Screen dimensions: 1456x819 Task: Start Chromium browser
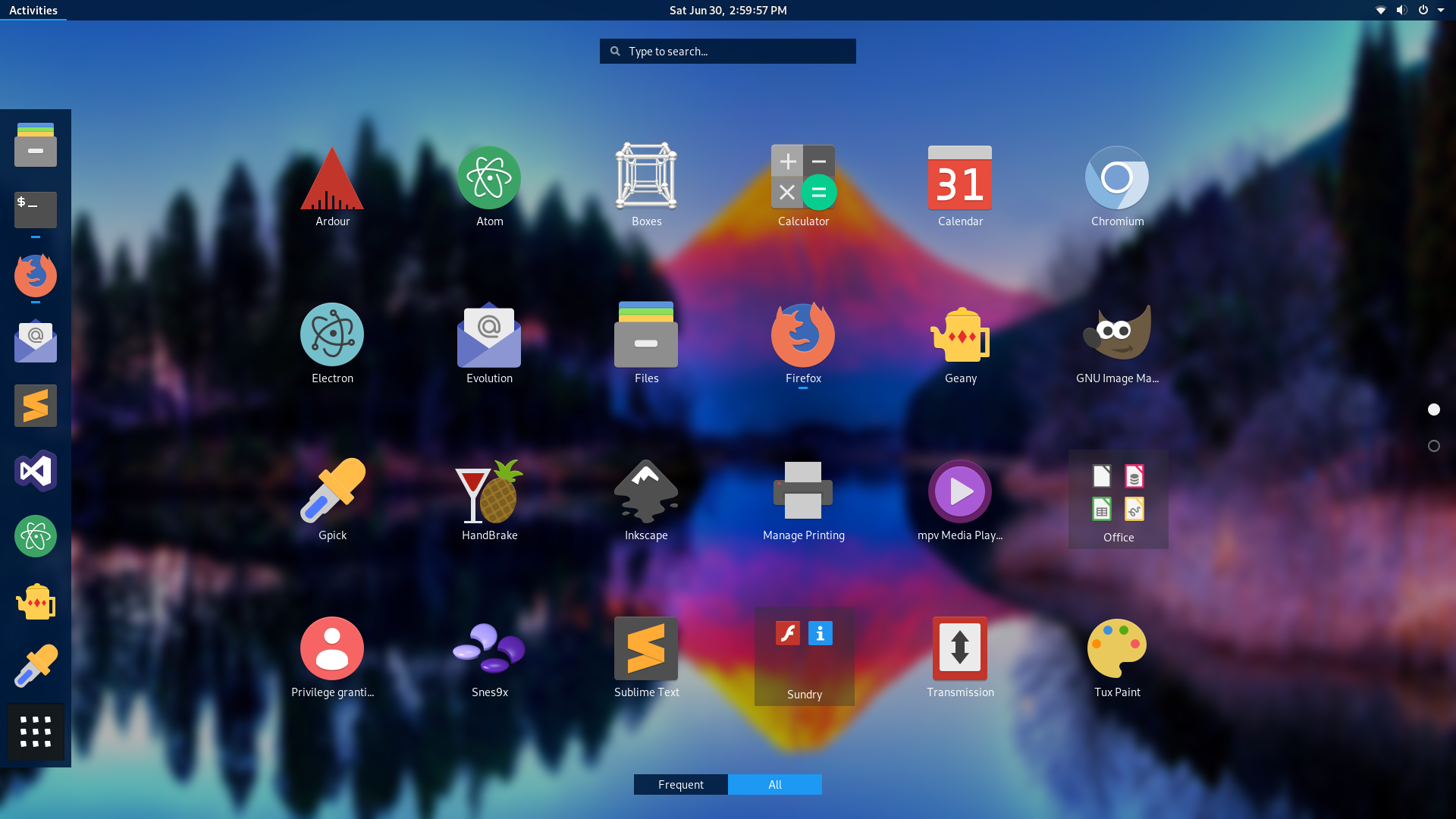pos(1117,187)
